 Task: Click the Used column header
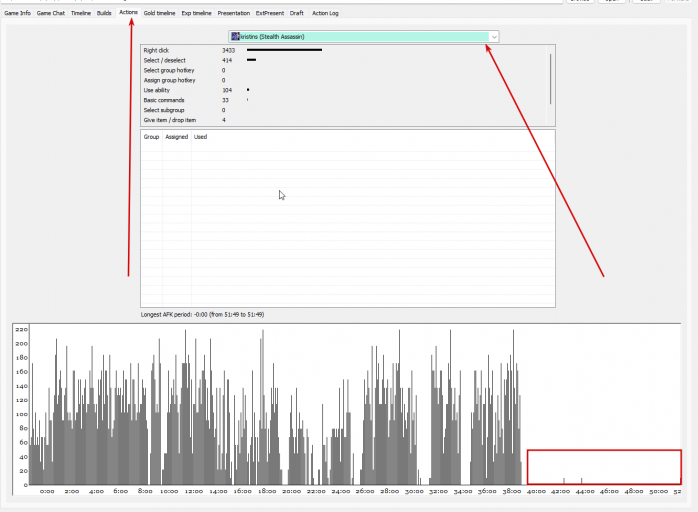[200, 137]
